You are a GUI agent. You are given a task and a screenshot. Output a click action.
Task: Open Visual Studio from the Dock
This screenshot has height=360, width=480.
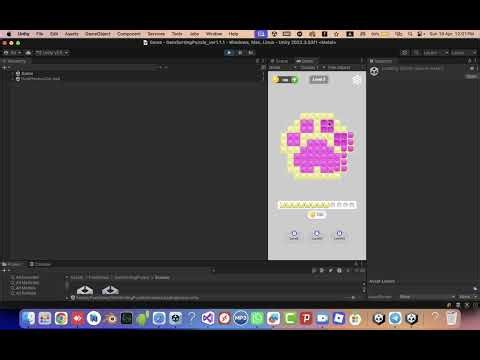[x=208, y=318]
